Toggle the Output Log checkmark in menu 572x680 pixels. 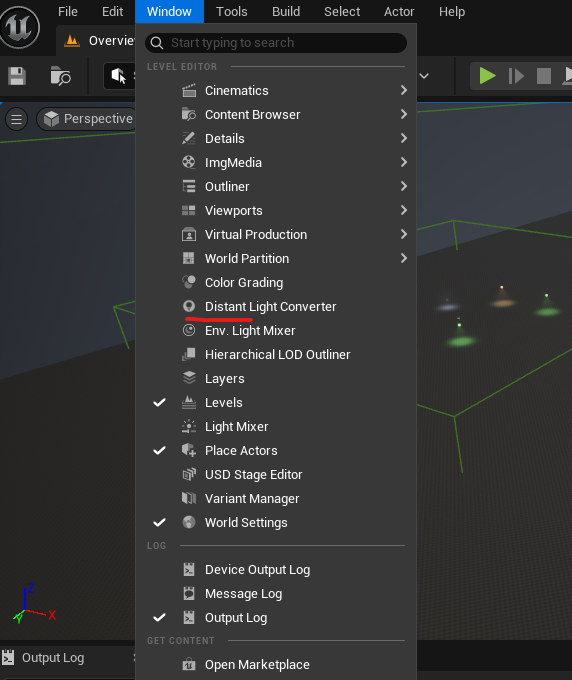click(x=160, y=617)
